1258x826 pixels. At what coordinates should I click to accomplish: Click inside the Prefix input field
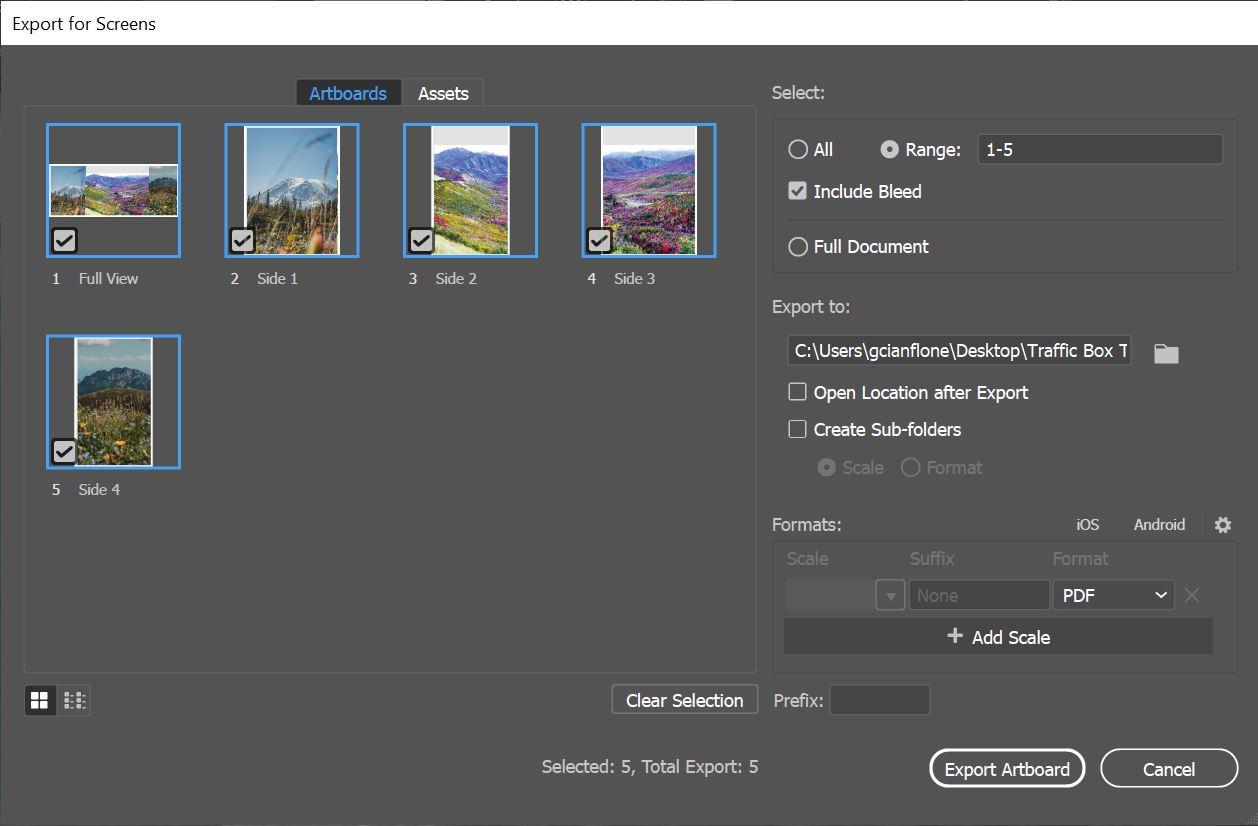tap(879, 700)
